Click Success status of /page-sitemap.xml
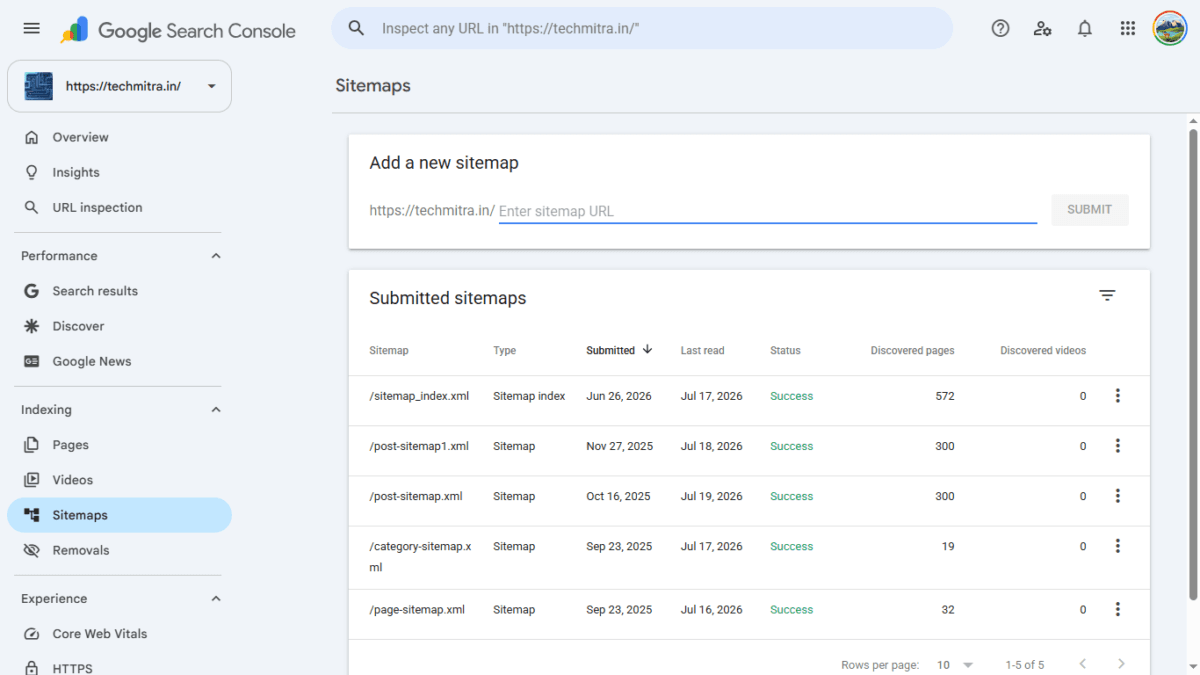This screenshot has height=675, width=1200. [x=792, y=609]
